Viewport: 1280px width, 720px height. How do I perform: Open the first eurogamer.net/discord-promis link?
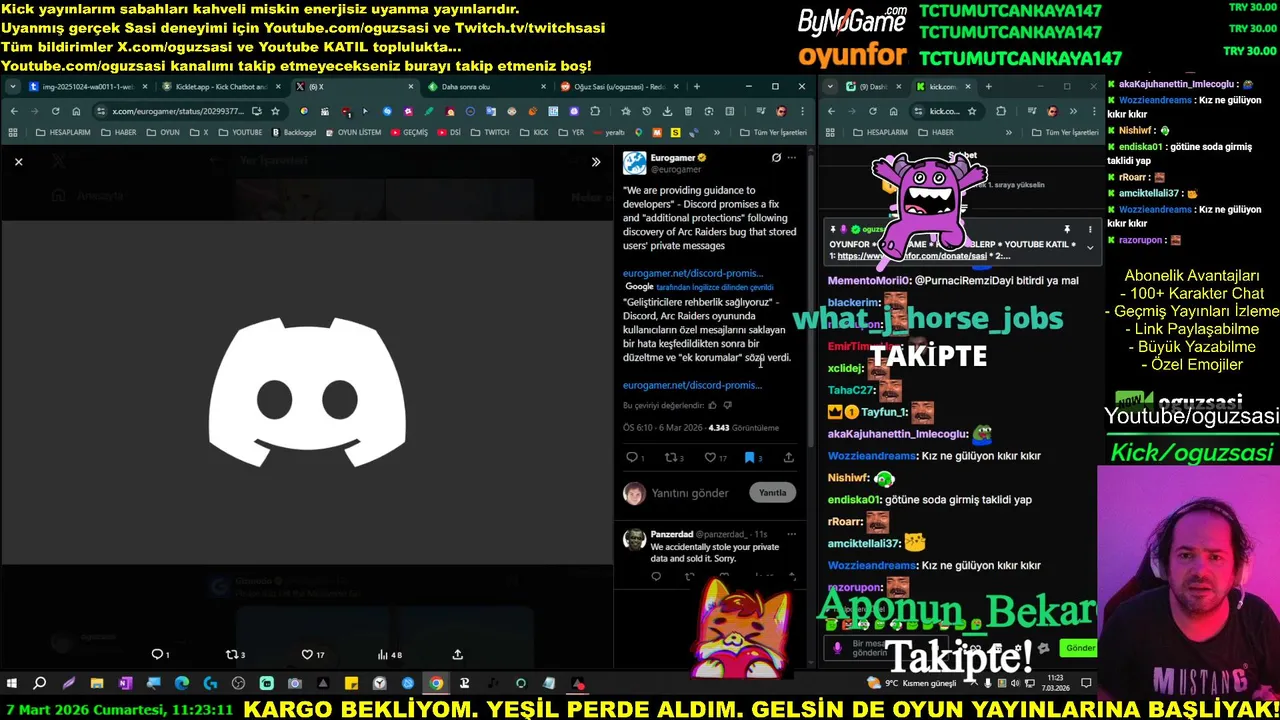692,273
